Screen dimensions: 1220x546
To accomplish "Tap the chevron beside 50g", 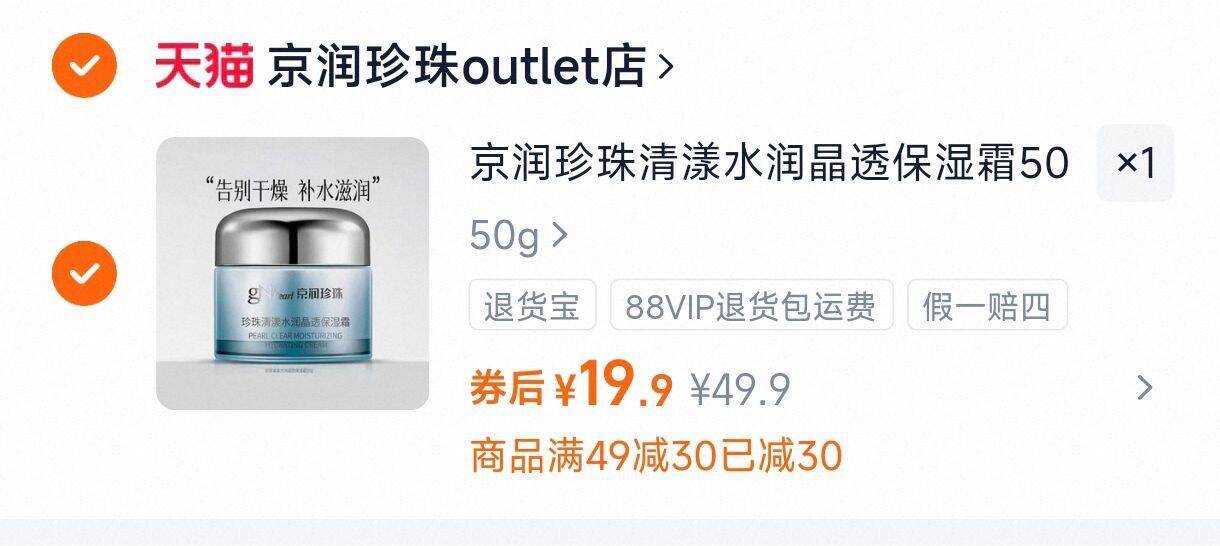I will point(559,236).
